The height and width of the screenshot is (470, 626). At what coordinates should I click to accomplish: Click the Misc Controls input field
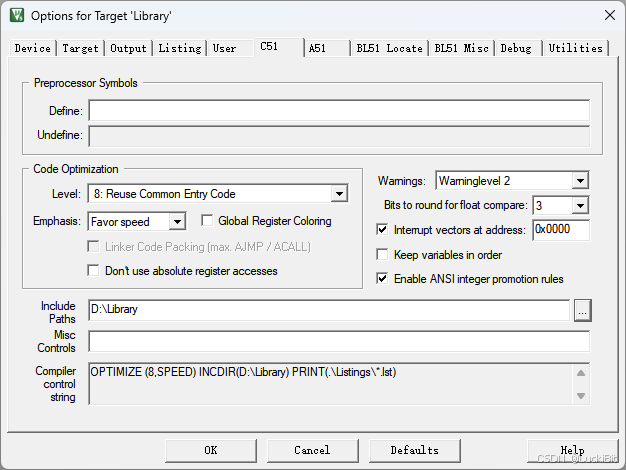pyautogui.click(x=339, y=341)
